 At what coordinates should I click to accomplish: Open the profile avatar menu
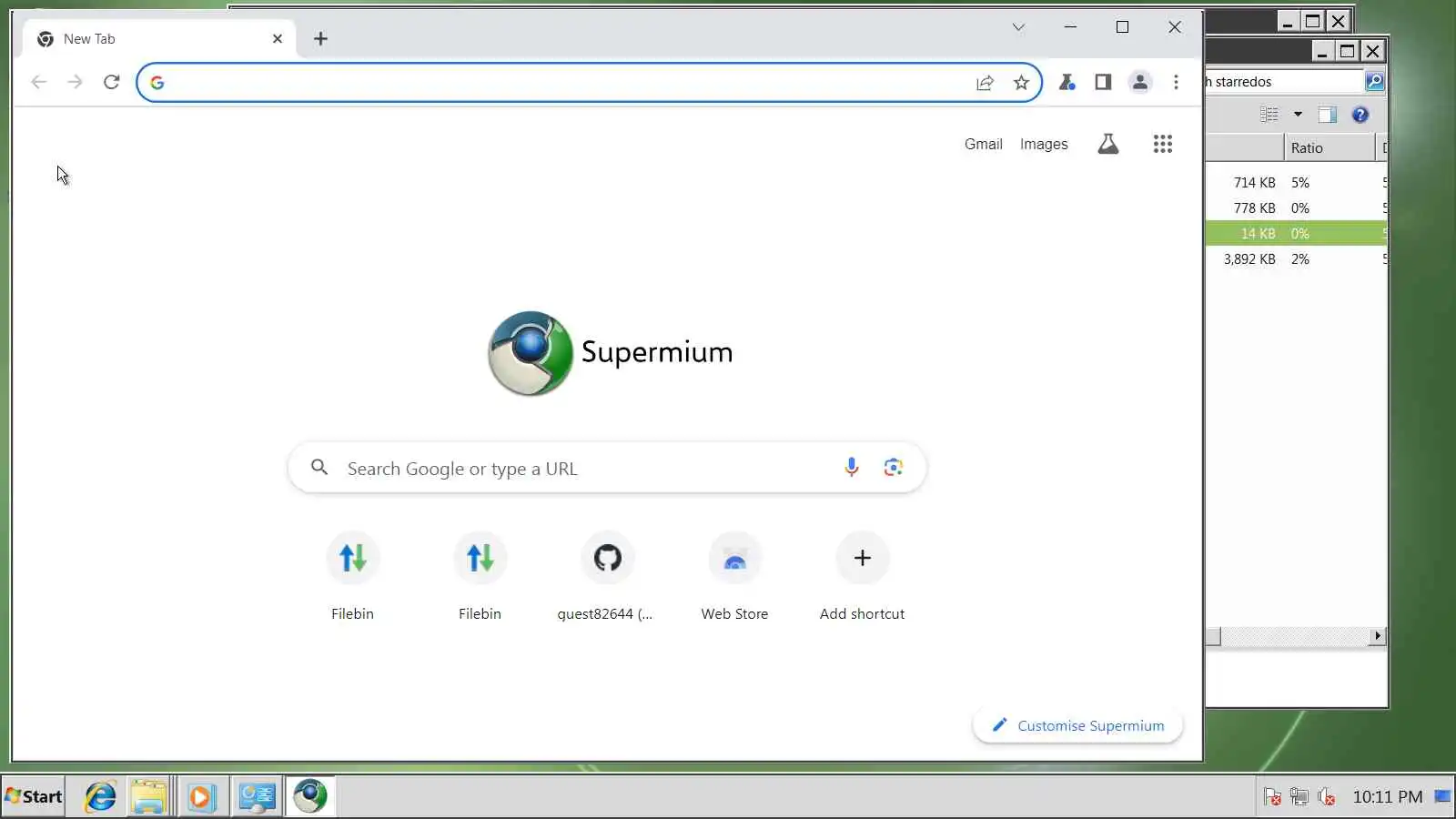tap(1139, 83)
